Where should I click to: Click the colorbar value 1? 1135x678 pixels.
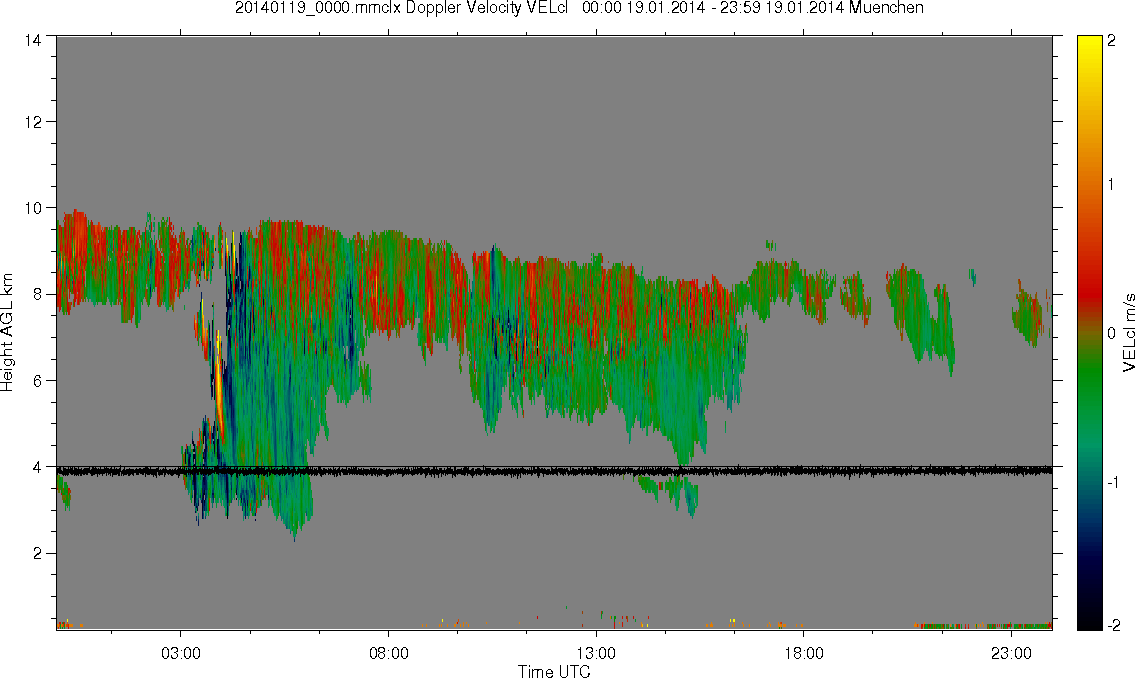1111,185
